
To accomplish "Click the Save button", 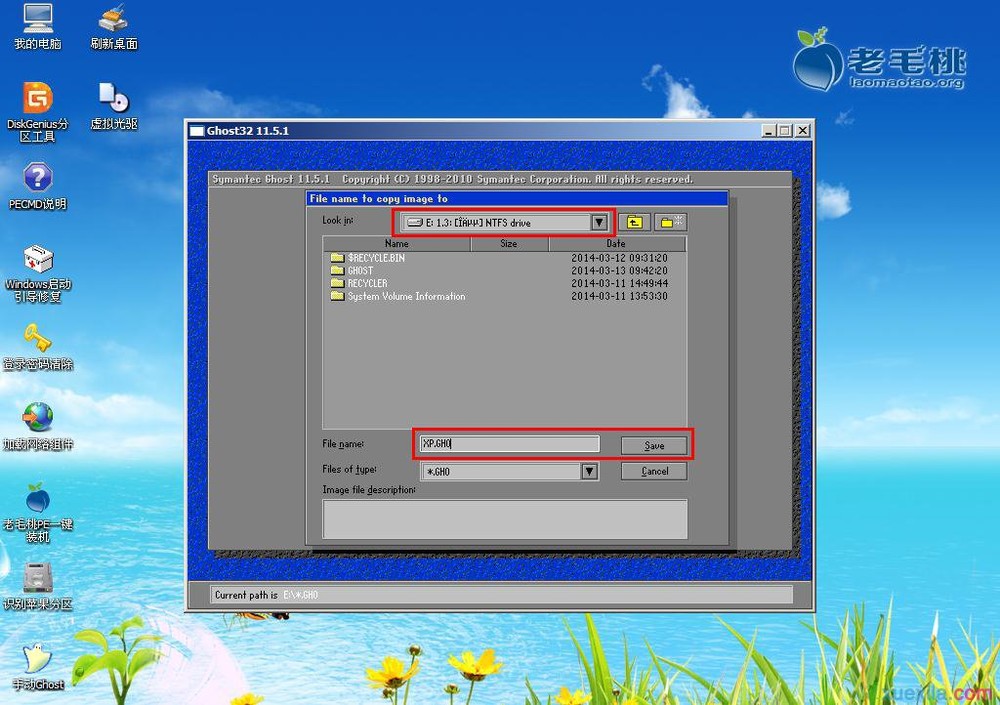I will tap(654, 445).
